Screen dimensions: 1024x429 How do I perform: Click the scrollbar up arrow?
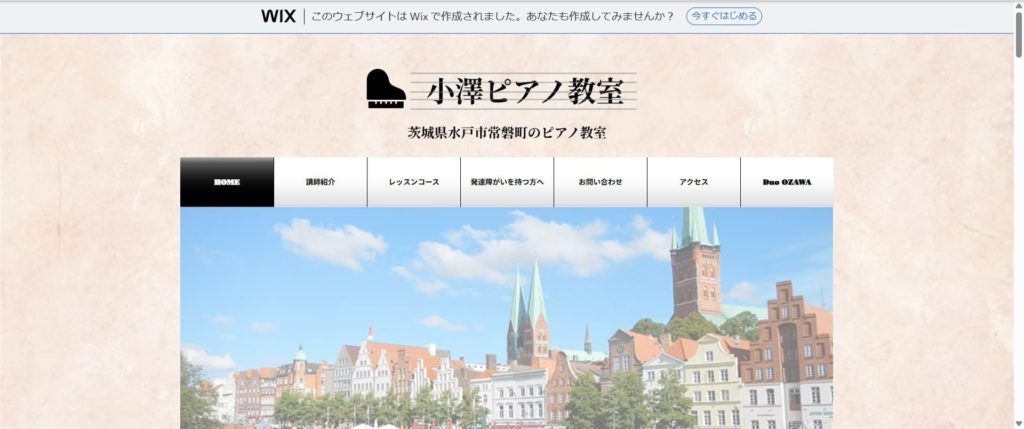pyautogui.click(x=1017, y=7)
